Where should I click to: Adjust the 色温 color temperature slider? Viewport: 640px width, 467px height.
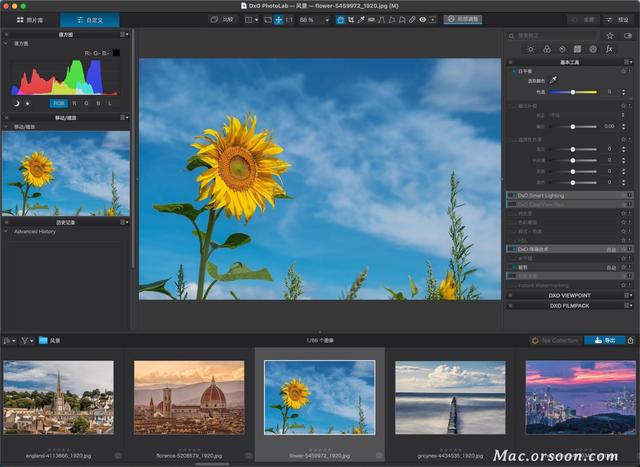(x=574, y=92)
